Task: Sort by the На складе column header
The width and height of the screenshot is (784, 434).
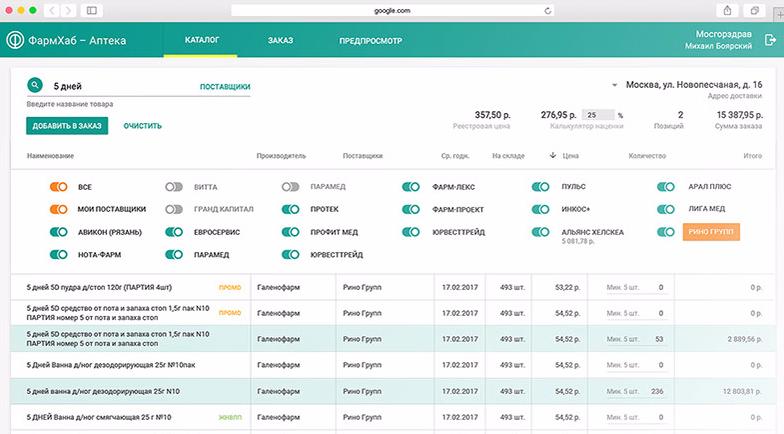Action: 508,156
